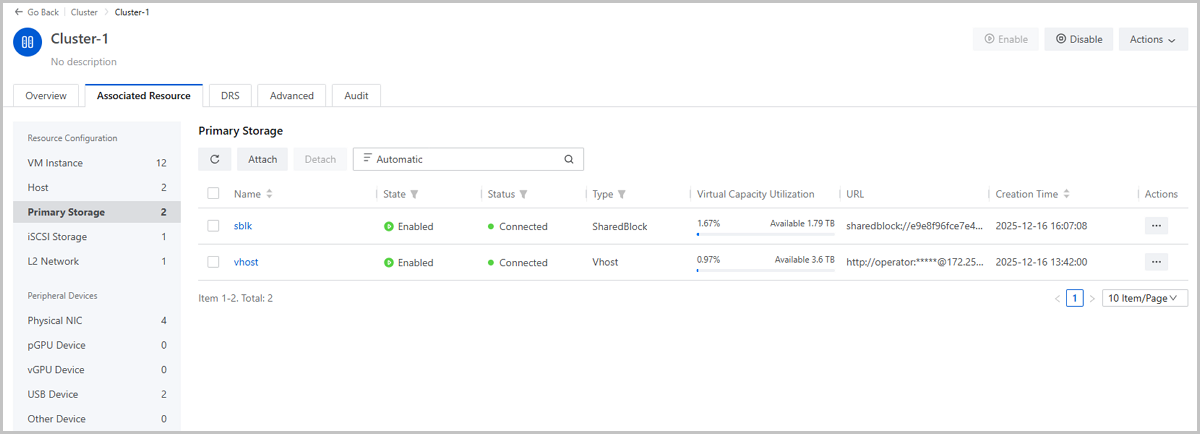Image resolution: width=1200 pixels, height=434 pixels.
Task: Open the 10 Item/Page dropdown
Action: click(x=1145, y=298)
